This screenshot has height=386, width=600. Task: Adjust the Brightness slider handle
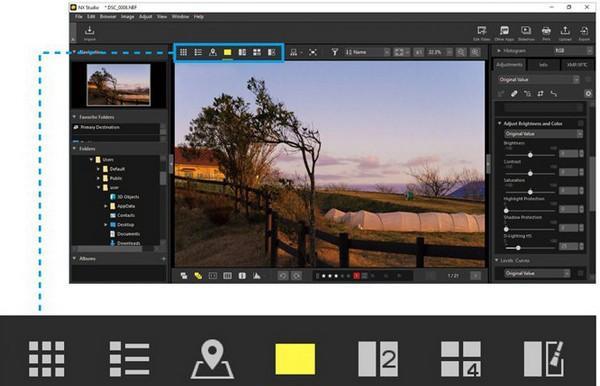[x=530, y=155]
